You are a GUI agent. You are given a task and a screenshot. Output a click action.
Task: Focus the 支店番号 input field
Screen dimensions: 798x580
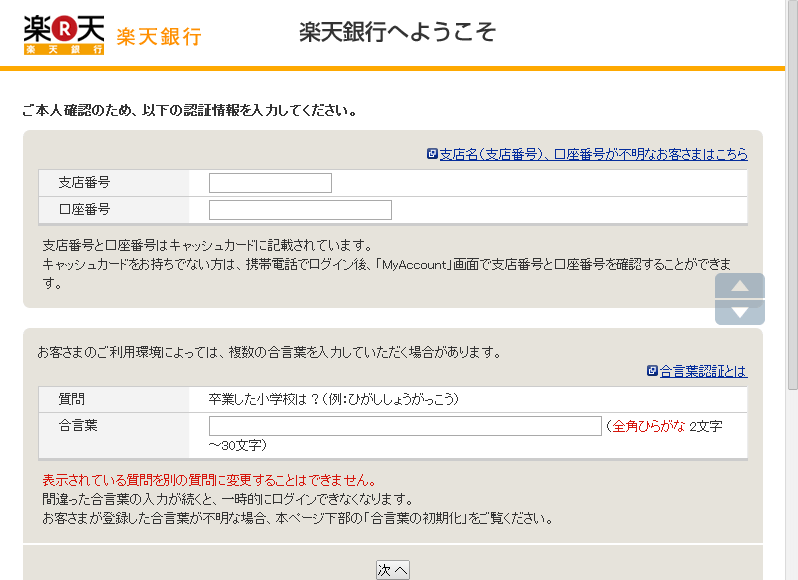tap(270, 183)
